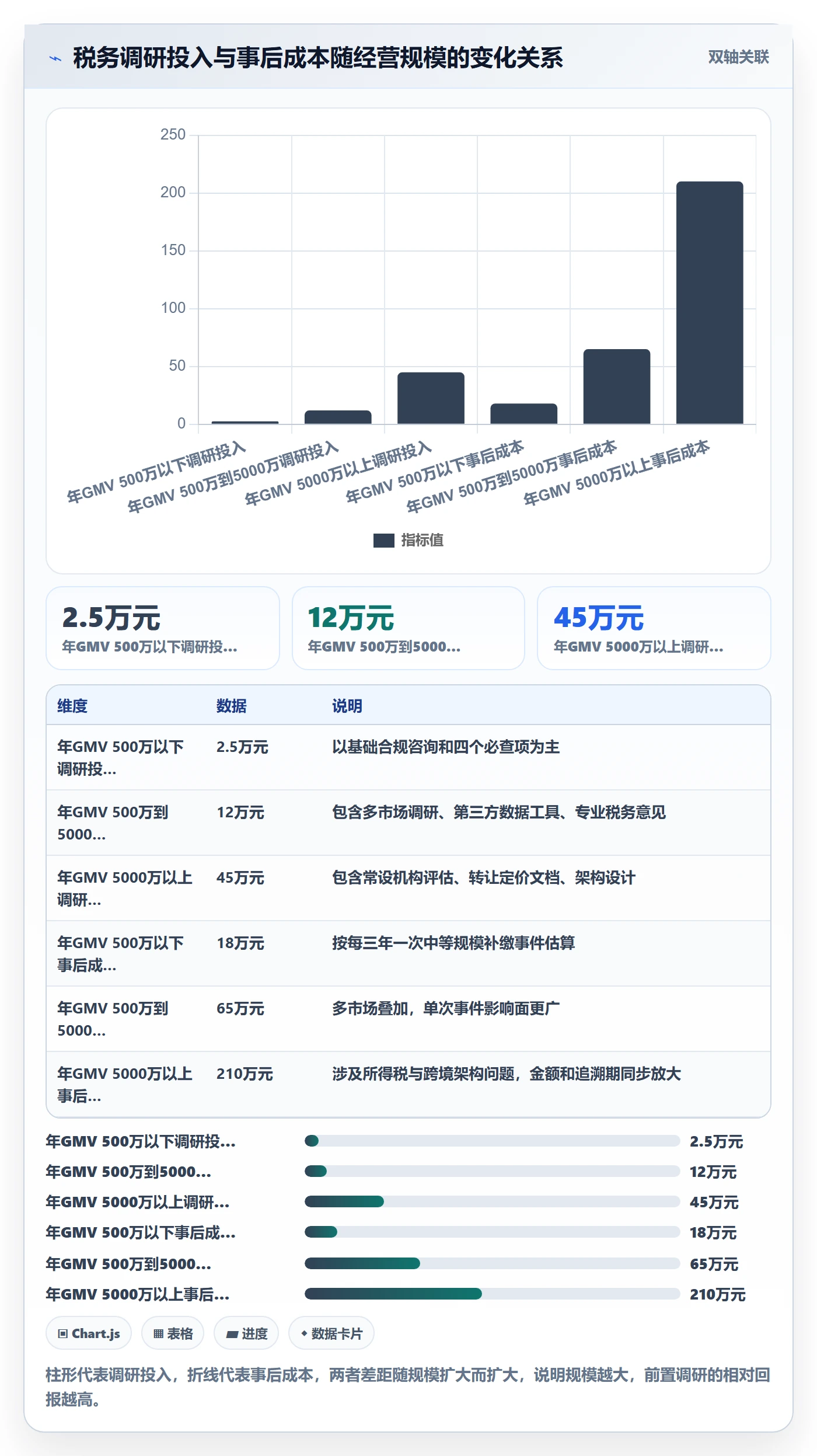Image resolution: width=817 pixels, height=1456 pixels.
Task: Click the table cell 按每三年一次中等规模补缴事件估算
Action: pyautogui.click(x=453, y=943)
